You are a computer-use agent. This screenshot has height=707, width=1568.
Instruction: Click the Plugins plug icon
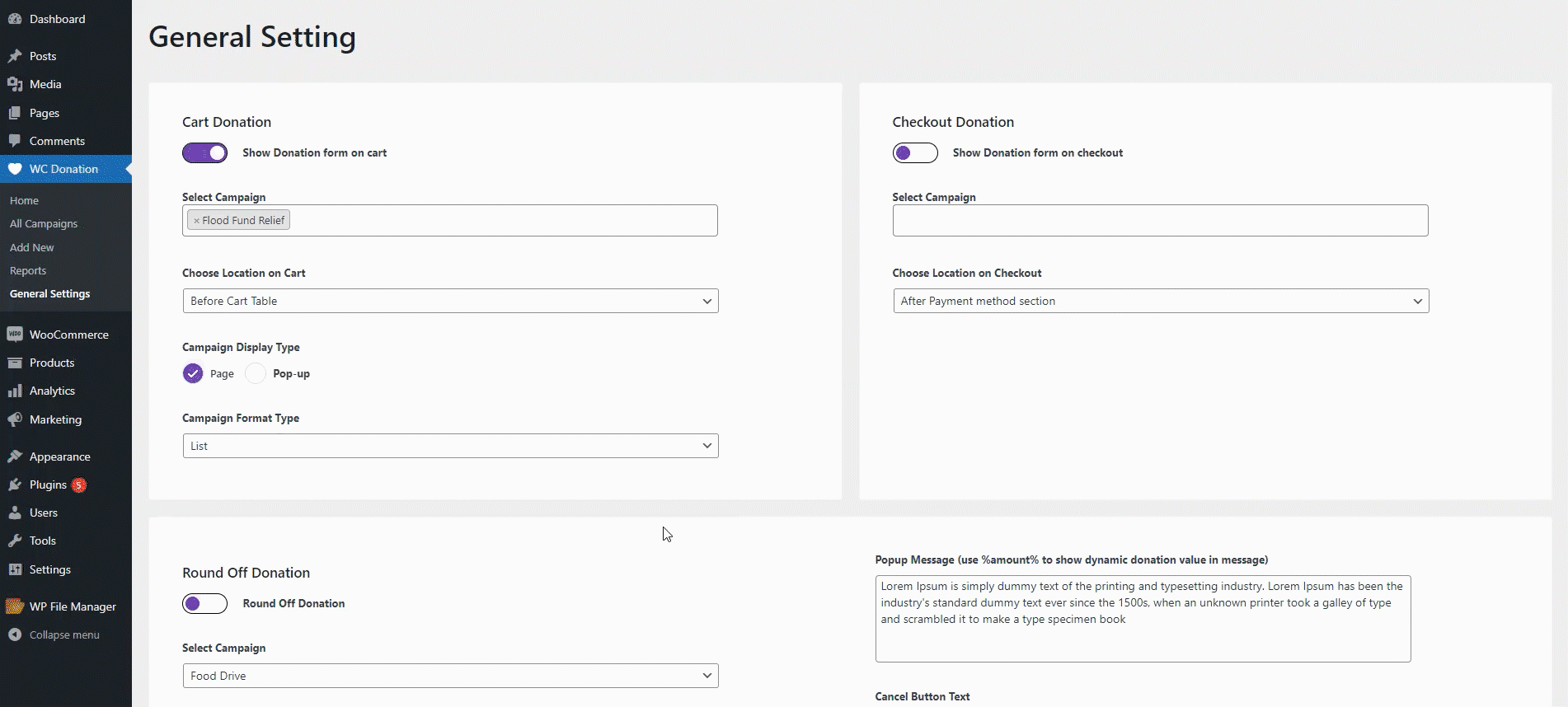click(x=15, y=485)
